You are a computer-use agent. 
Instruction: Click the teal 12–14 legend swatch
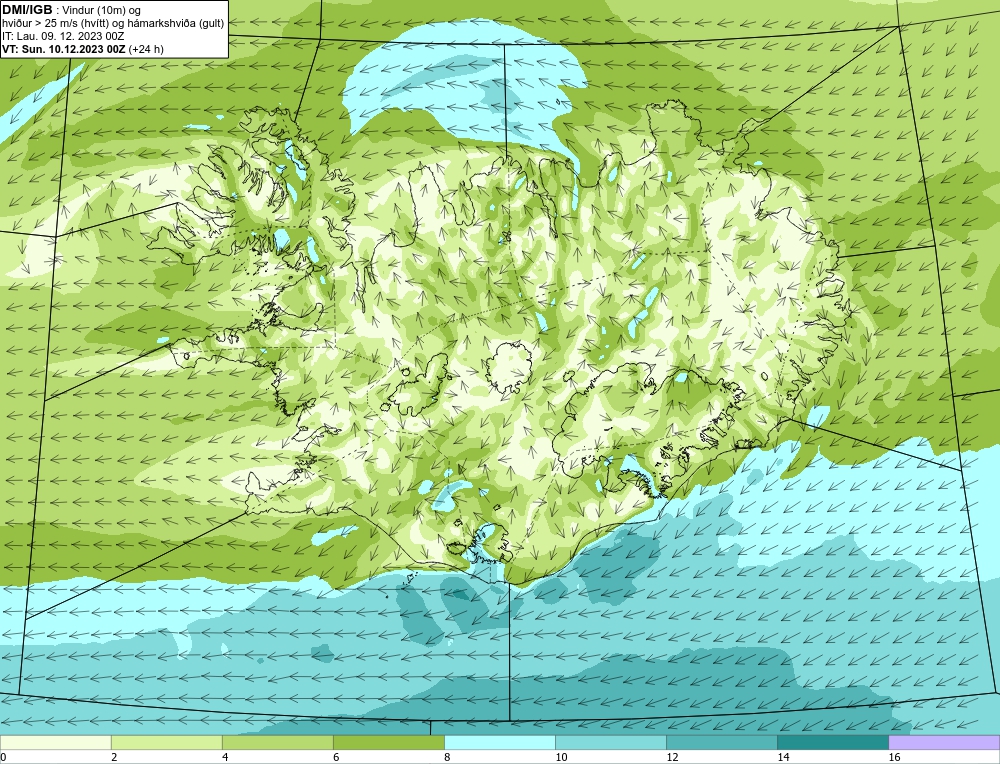pos(721,742)
